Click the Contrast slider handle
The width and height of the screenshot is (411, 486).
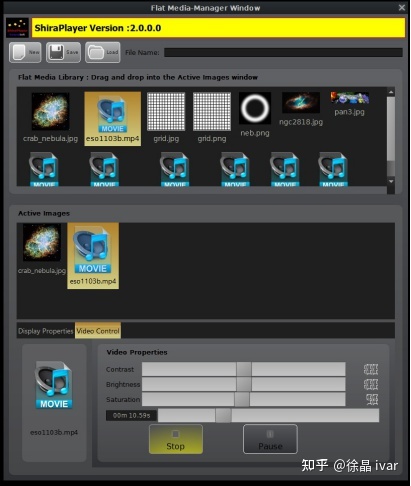coord(244,369)
